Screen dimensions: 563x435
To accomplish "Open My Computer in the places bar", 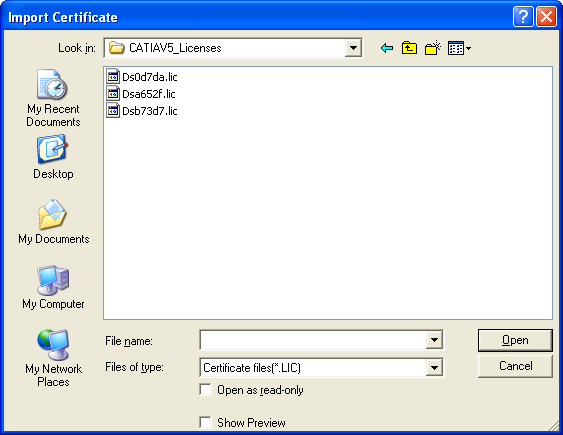I will pos(53,287).
